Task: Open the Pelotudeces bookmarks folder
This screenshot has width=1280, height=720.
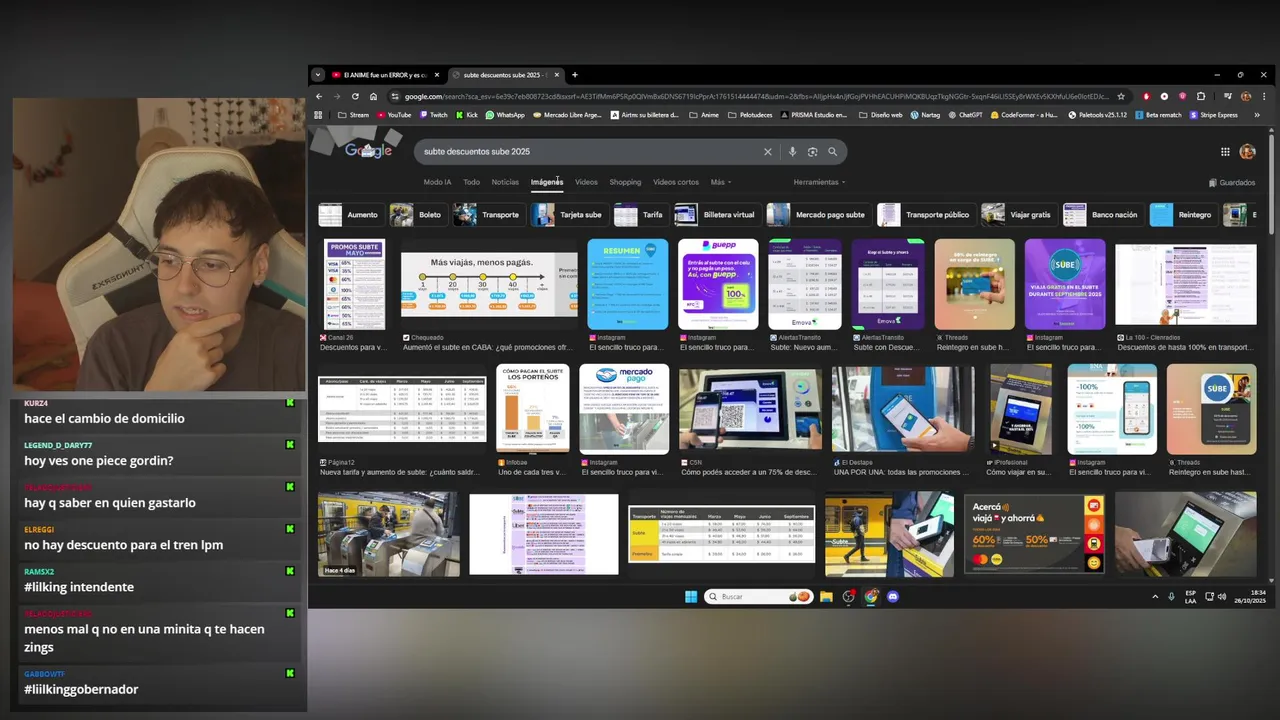Action: click(x=749, y=115)
